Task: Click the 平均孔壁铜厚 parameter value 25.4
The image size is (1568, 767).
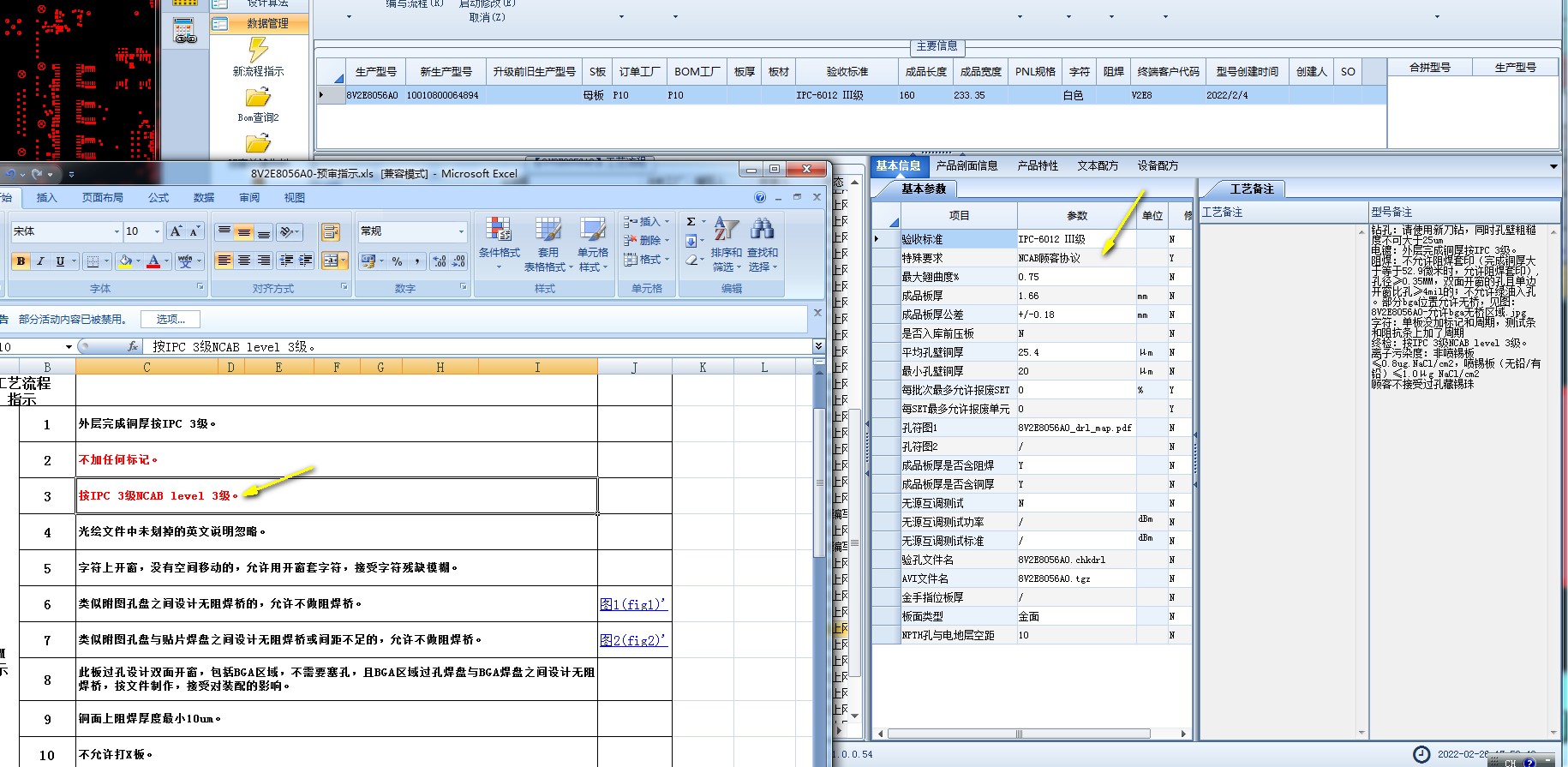Action: click(1076, 352)
